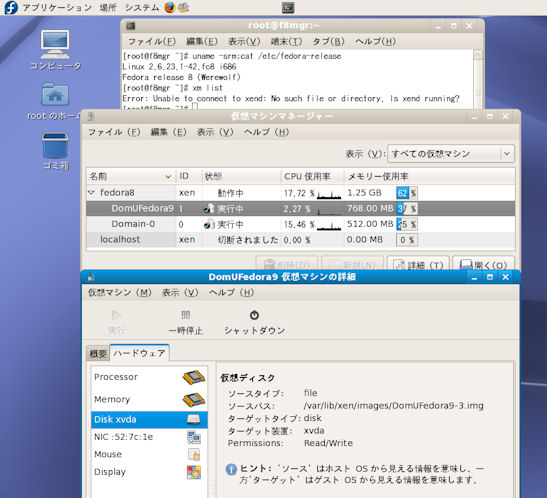
Task: Open terminal ファイル(F) menu
Action: [152, 42]
